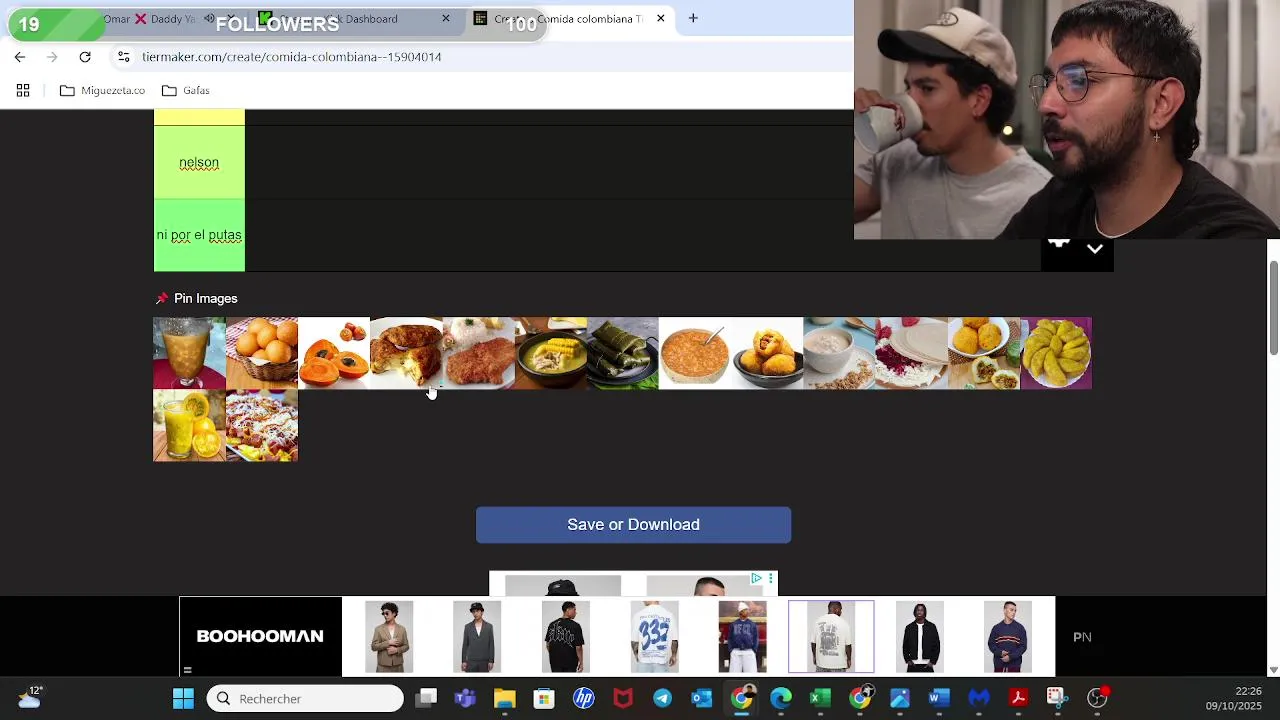This screenshot has width=1280, height=720.
Task: Pick the yellow lulo juice image
Action: 189,426
